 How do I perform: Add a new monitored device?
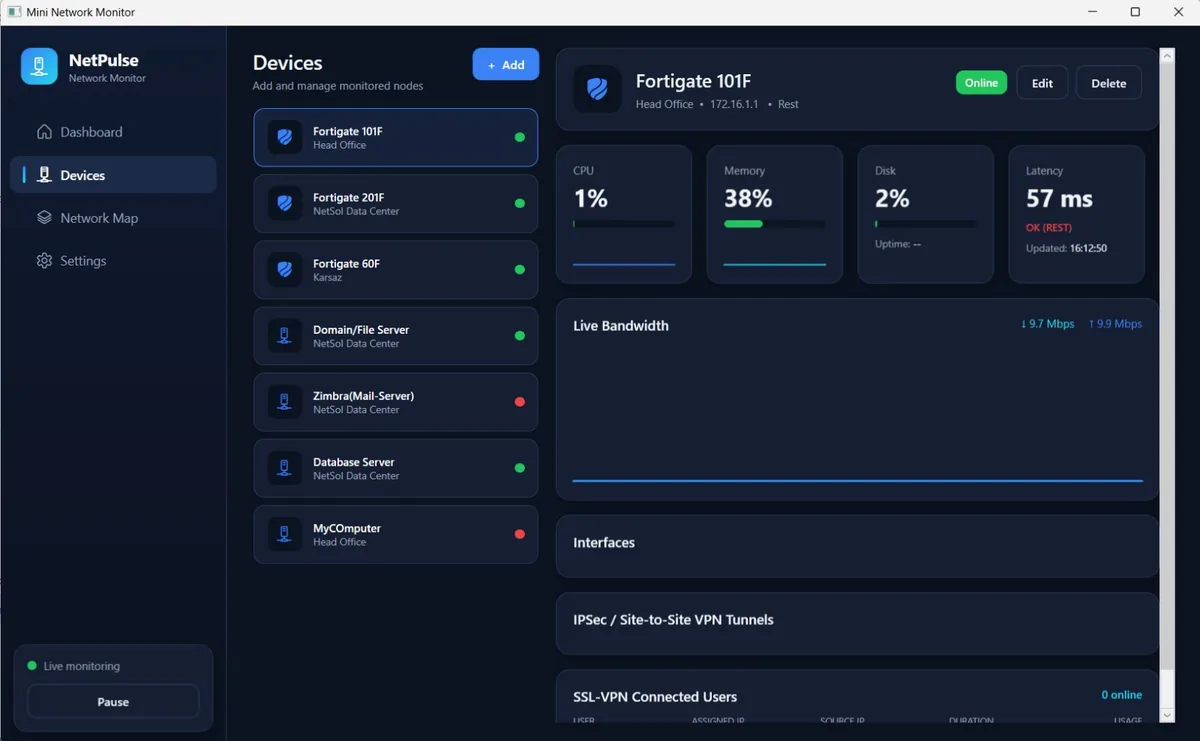(x=506, y=64)
